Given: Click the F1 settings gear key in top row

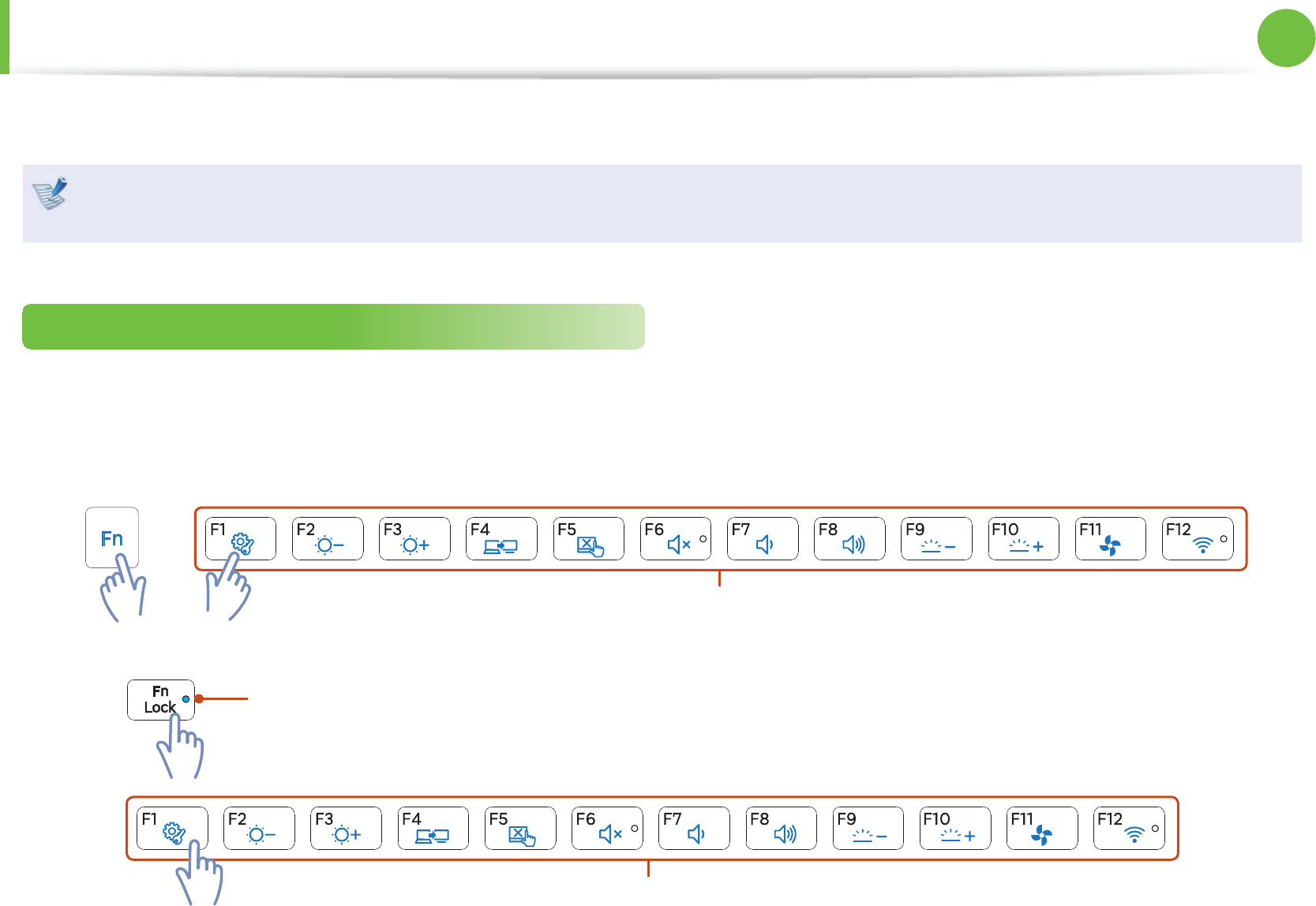Looking at the screenshot, I should [x=241, y=538].
